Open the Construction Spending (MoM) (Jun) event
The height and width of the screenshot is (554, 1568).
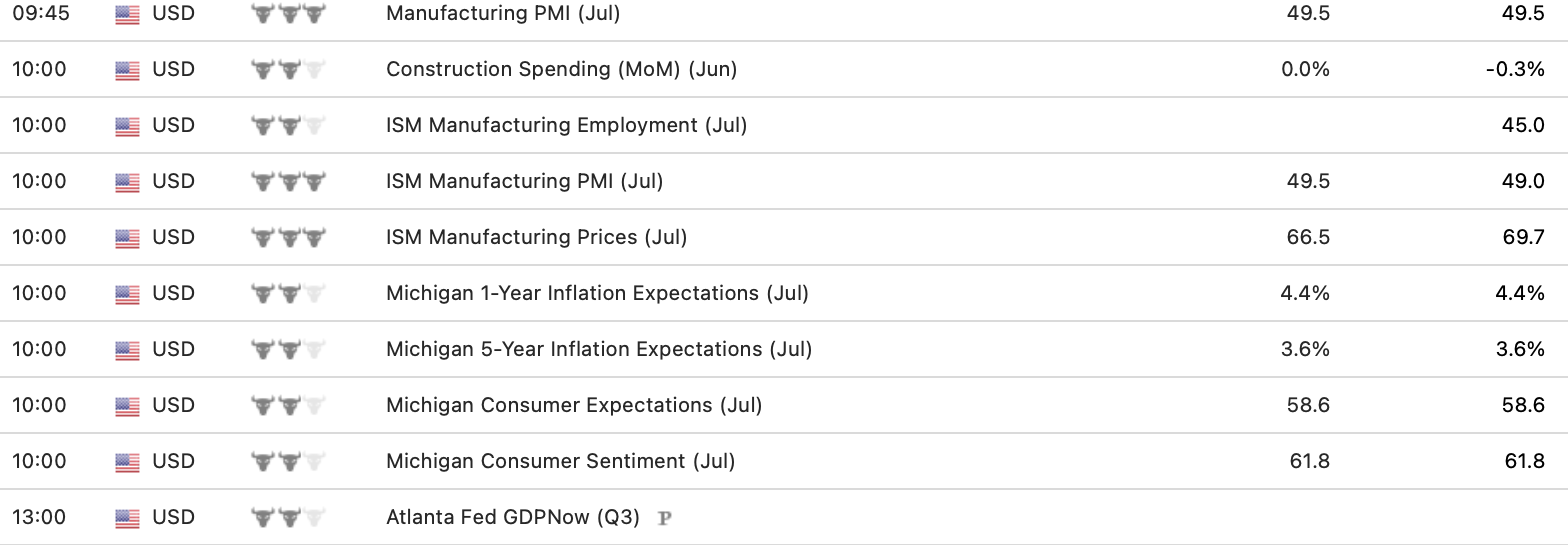point(561,69)
